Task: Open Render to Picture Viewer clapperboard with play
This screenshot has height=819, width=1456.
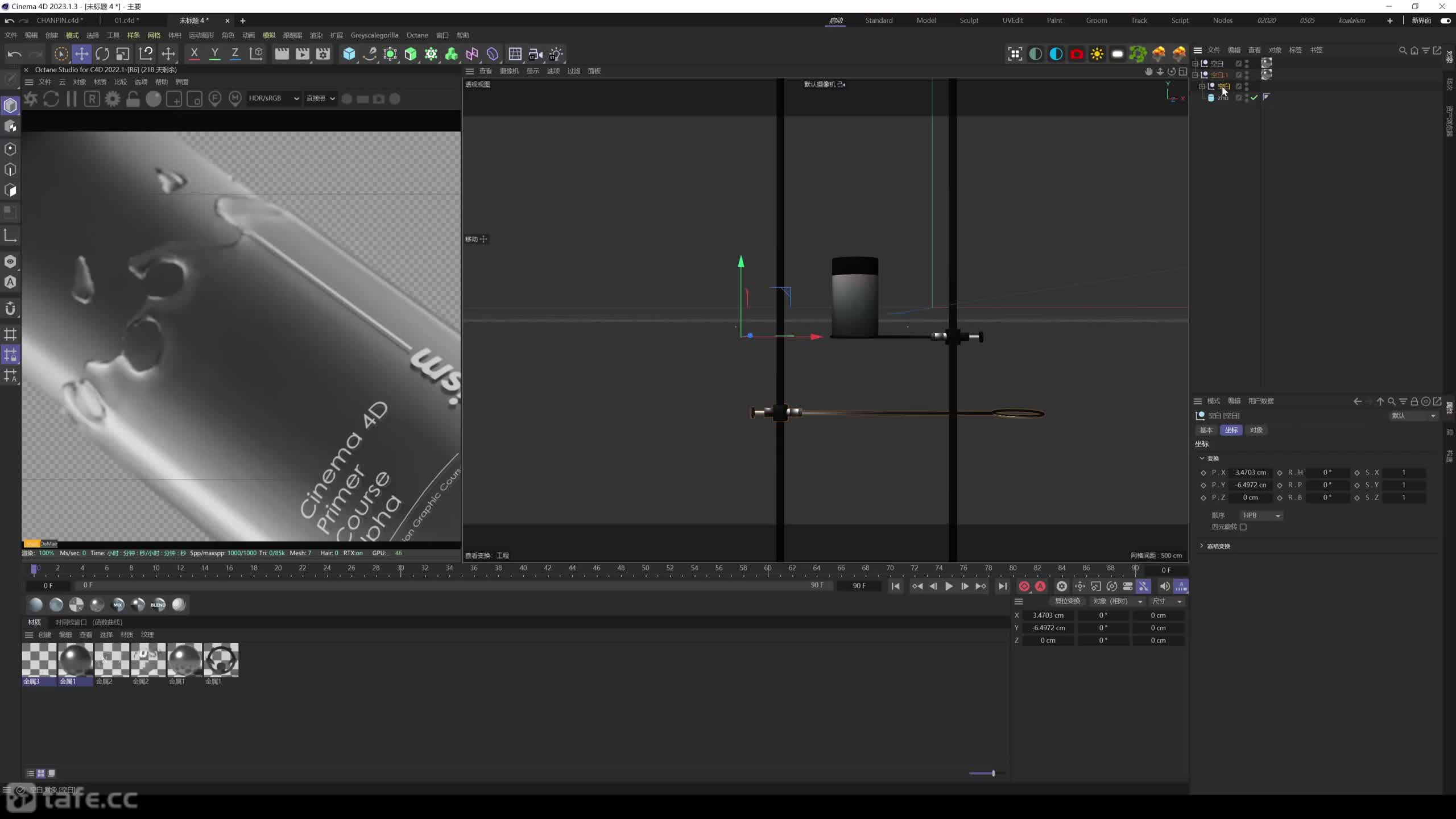Action: (x=303, y=54)
